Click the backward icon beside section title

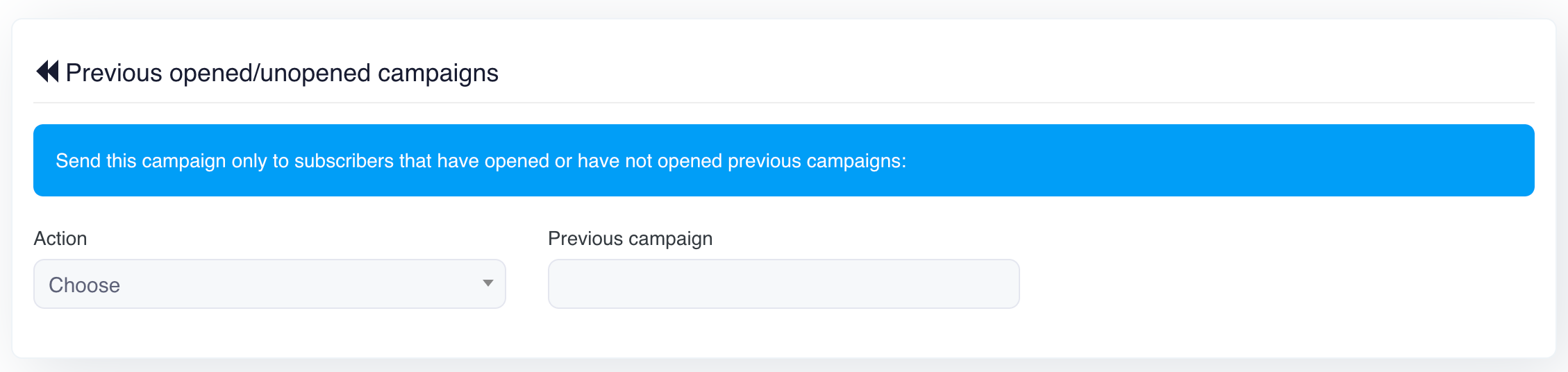(47, 71)
